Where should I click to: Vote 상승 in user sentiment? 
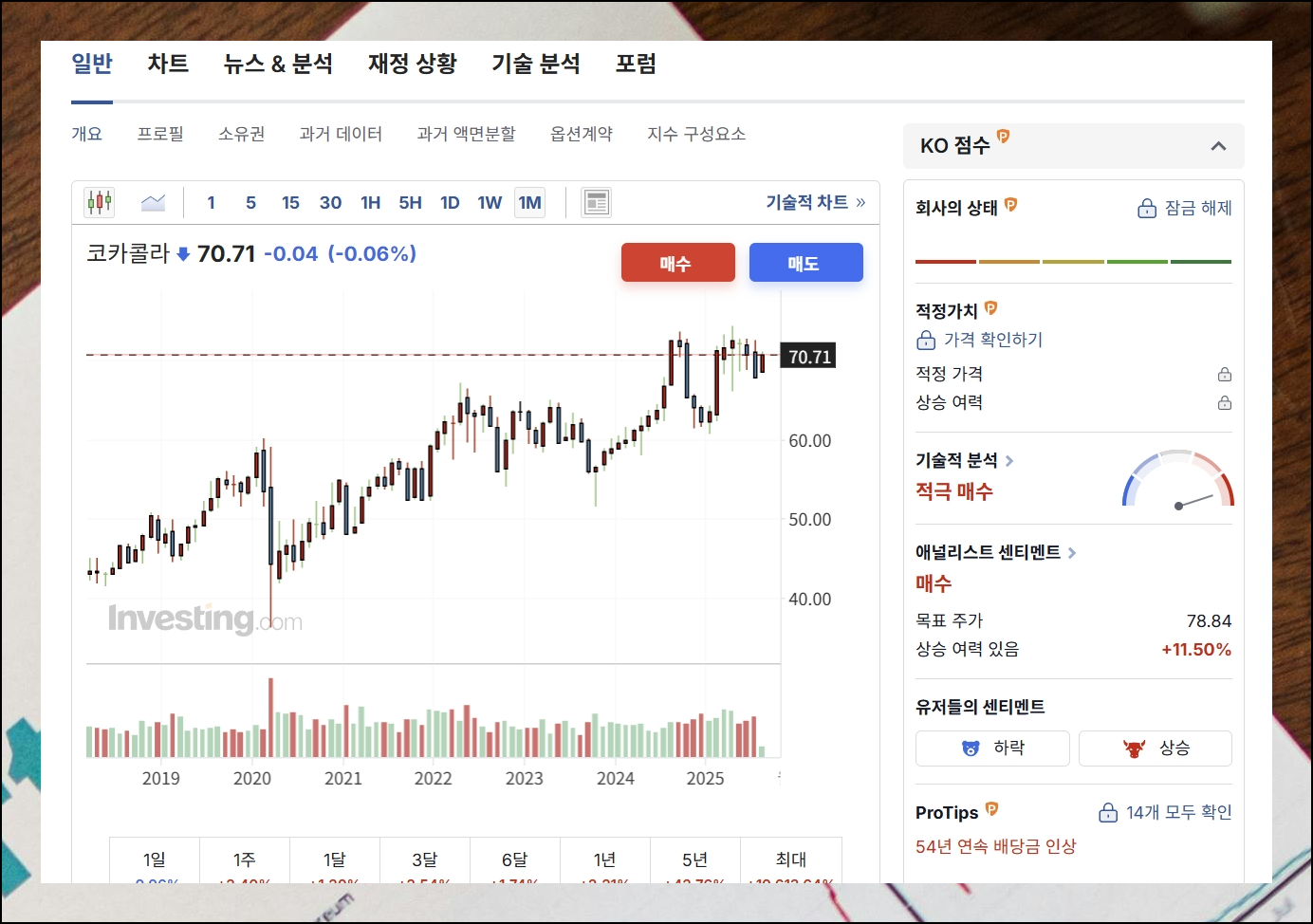click(1156, 748)
